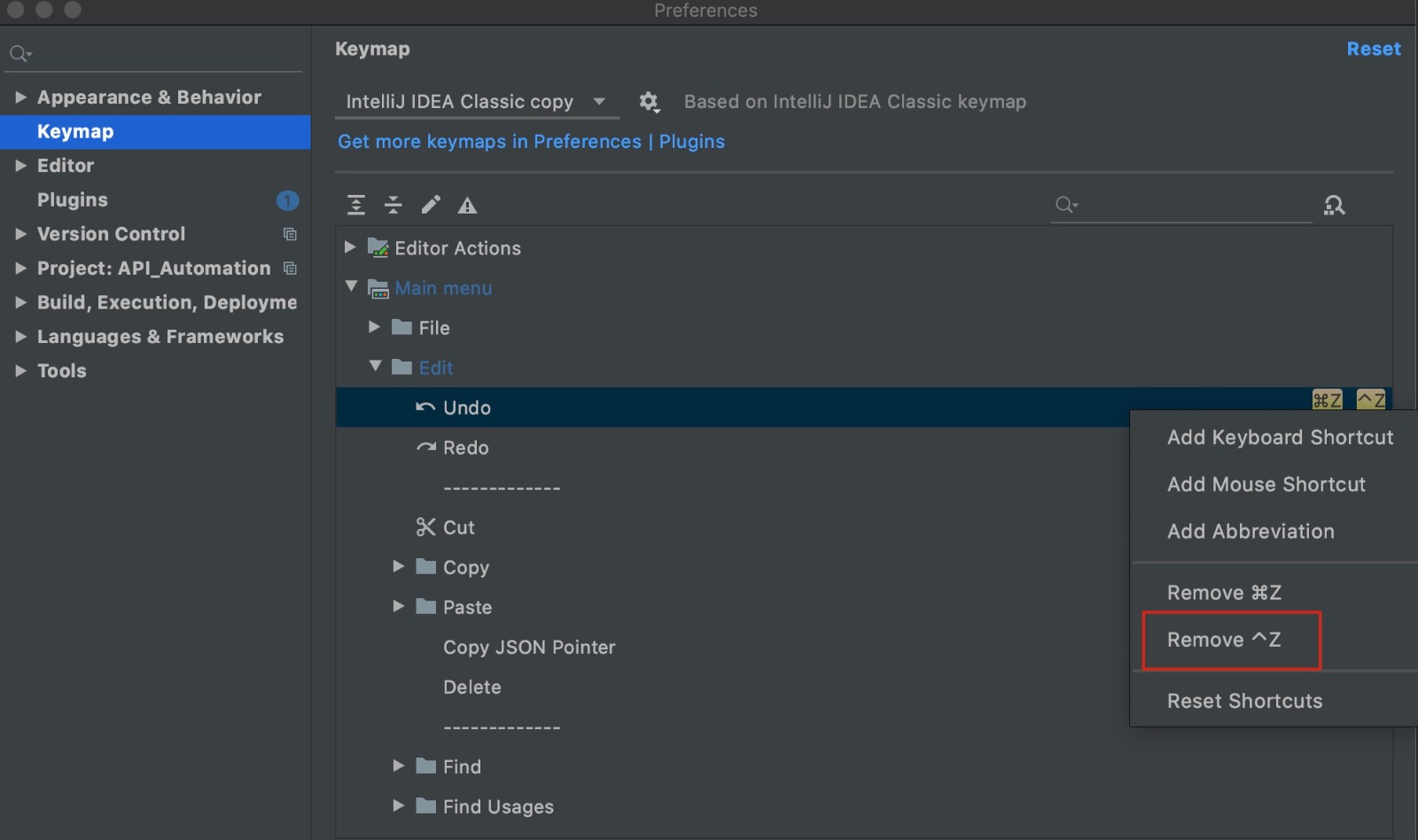
Task: Click the Undo arrow icon
Action: point(425,407)
